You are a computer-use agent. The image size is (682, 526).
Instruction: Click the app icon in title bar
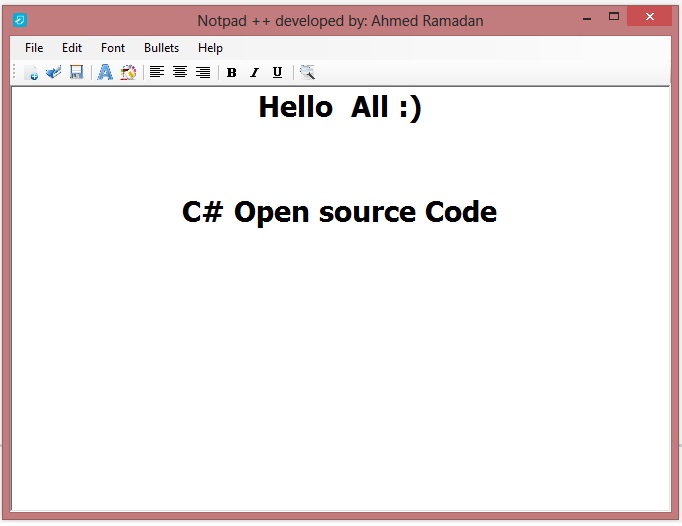20,20
